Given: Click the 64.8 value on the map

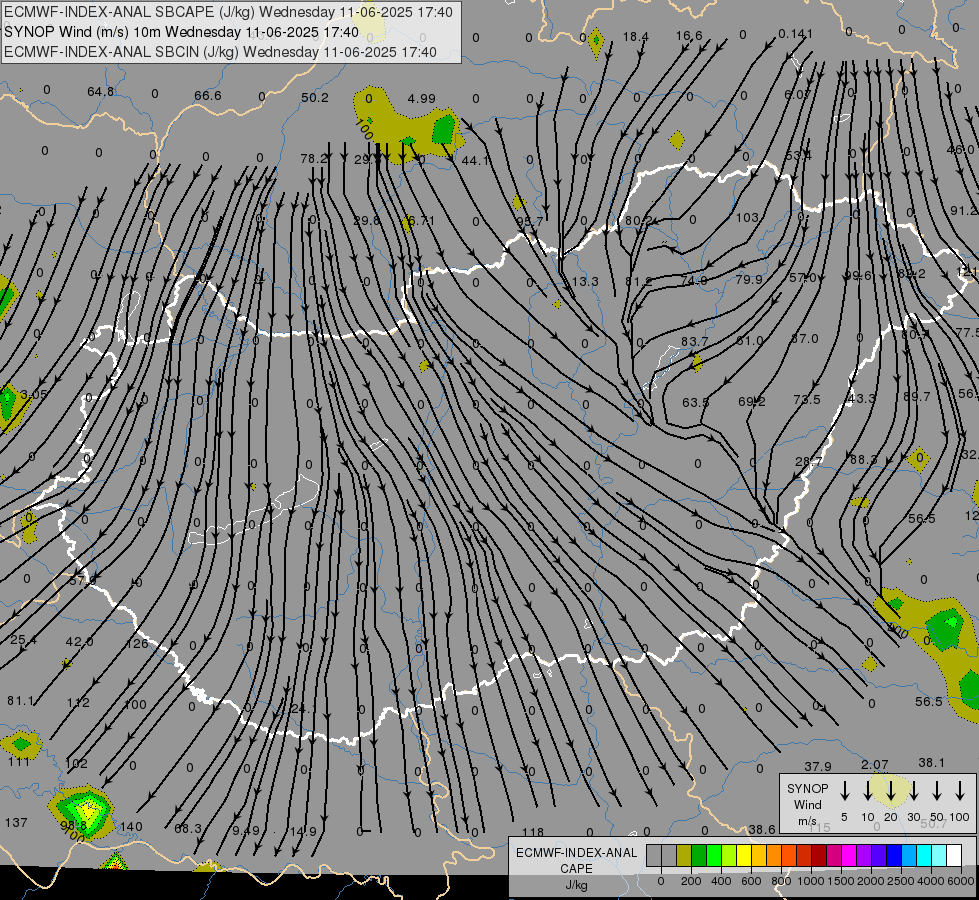Looking at the screenshot, I should 101,92.
